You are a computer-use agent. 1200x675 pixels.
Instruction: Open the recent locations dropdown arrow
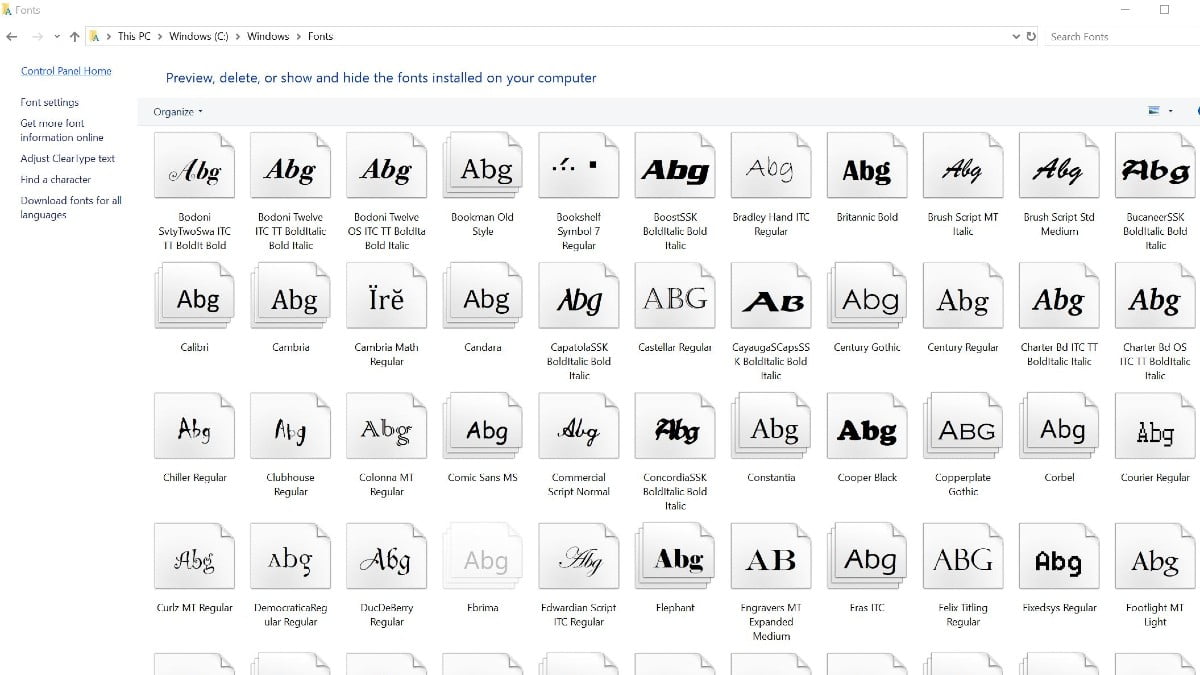pyautogui.click(x=56, y=36)
